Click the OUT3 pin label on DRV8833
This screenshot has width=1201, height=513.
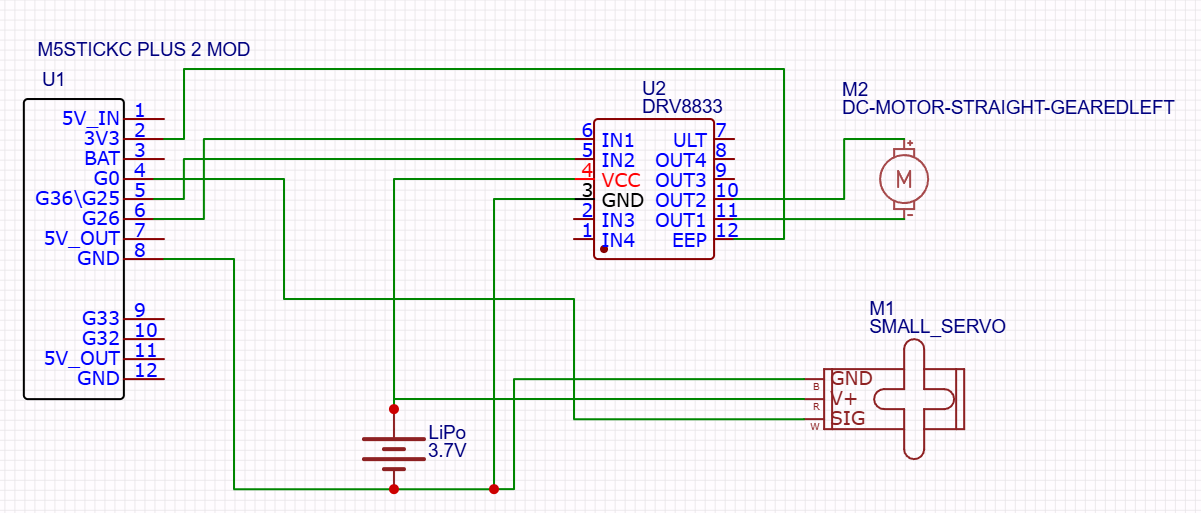click(681, 180)
